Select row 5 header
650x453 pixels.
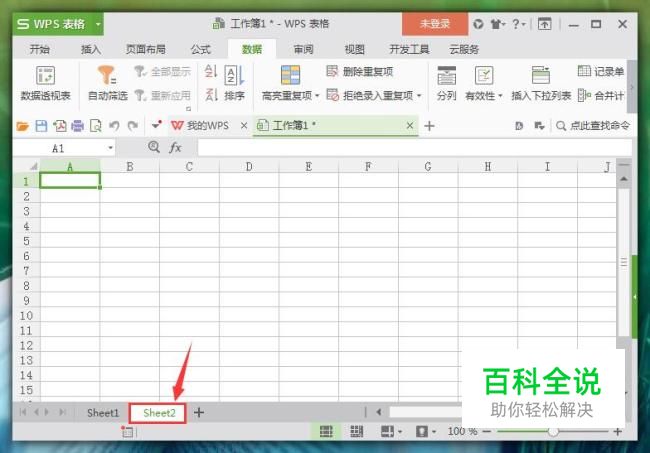click(26, 241)
